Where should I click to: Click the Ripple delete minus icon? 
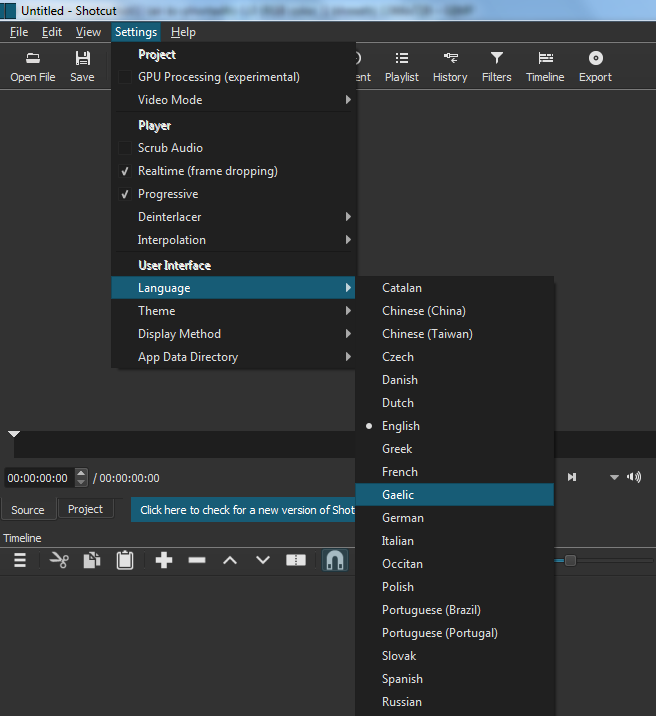click(197, 560)
